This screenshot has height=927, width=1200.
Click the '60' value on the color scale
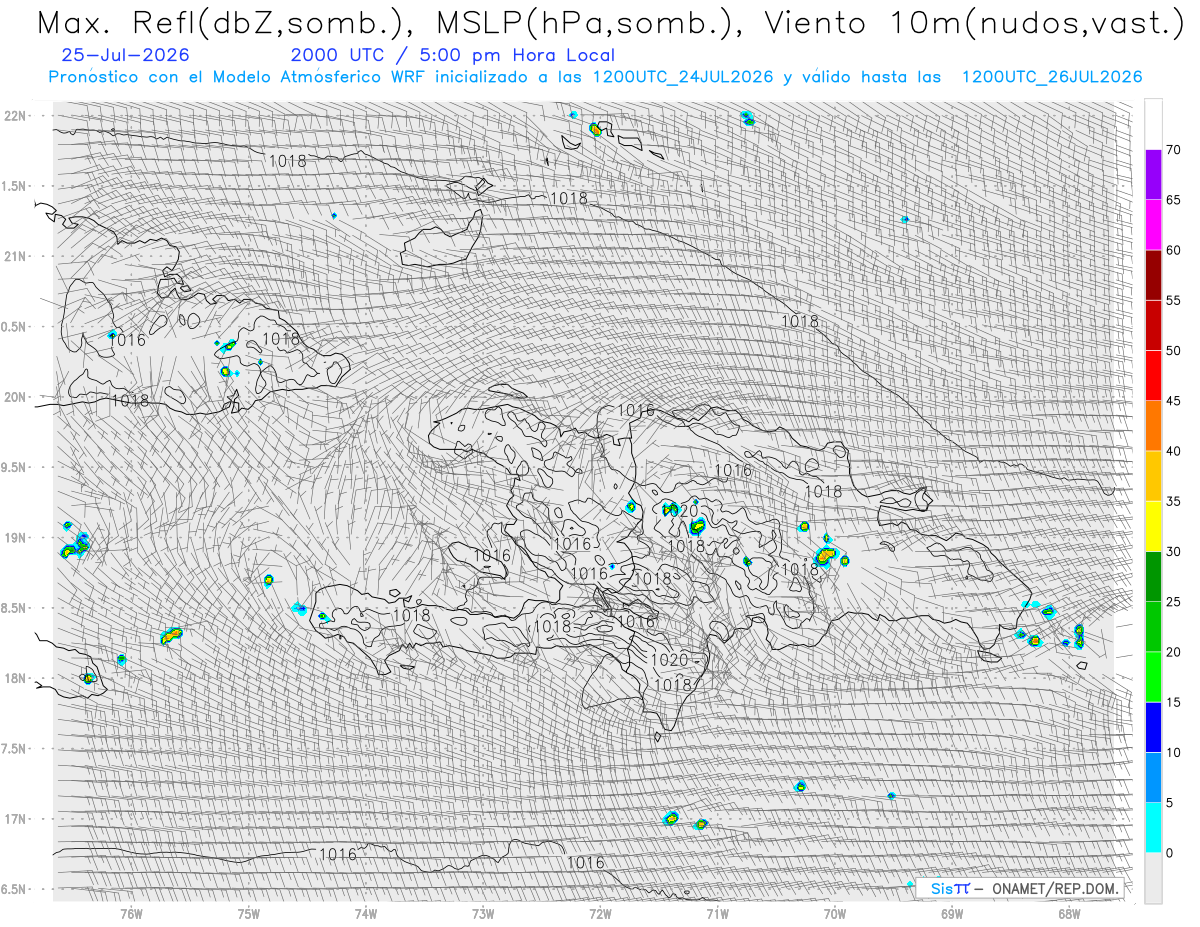pos(1174,250)
